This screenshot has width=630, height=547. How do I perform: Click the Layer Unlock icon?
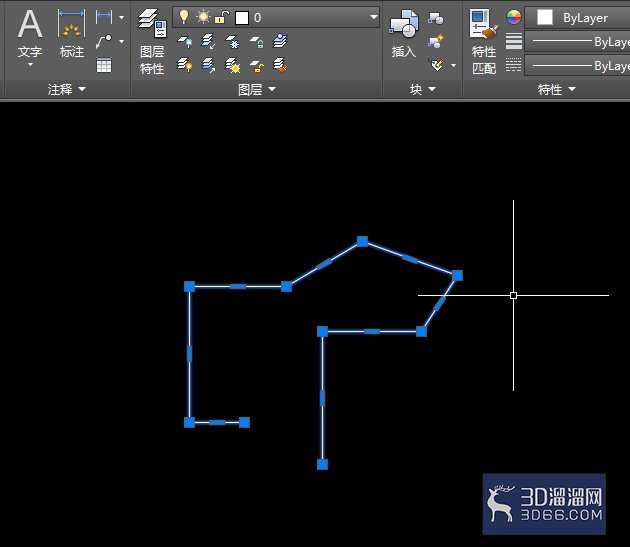[x=257, y=66]
